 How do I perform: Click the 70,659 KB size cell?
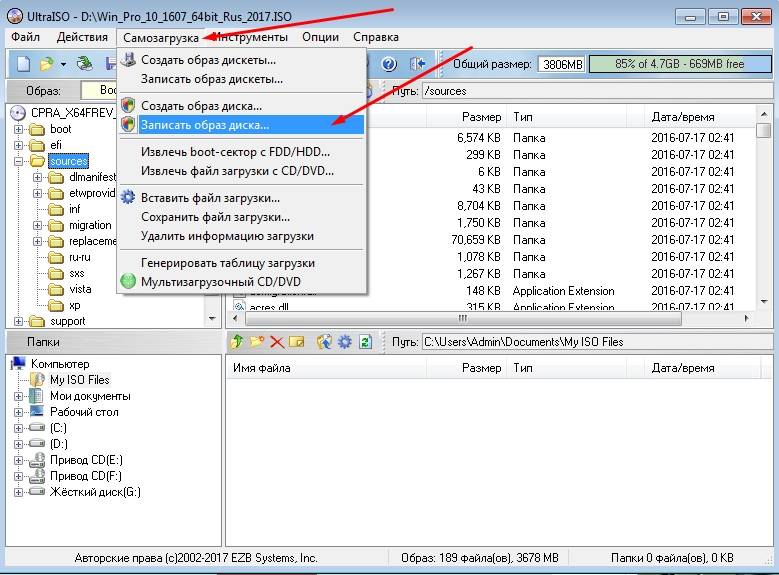pyautogui.click(x=475, y=240)
